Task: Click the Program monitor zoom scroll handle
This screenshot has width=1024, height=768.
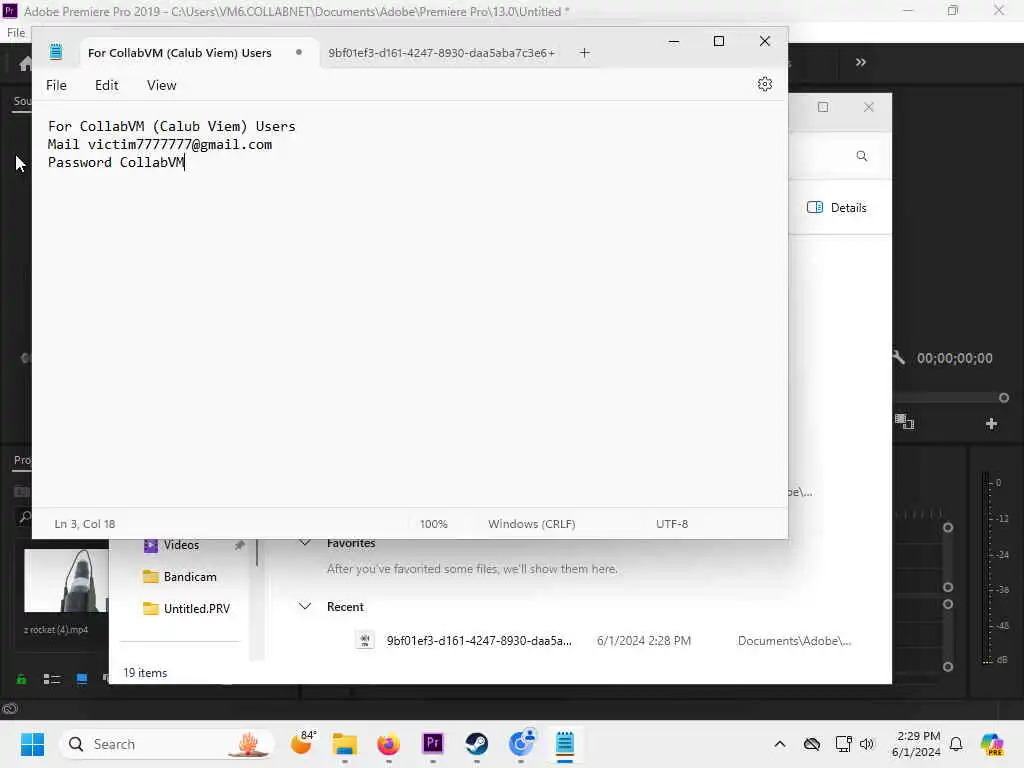Action: click(x=1004, y=398)
